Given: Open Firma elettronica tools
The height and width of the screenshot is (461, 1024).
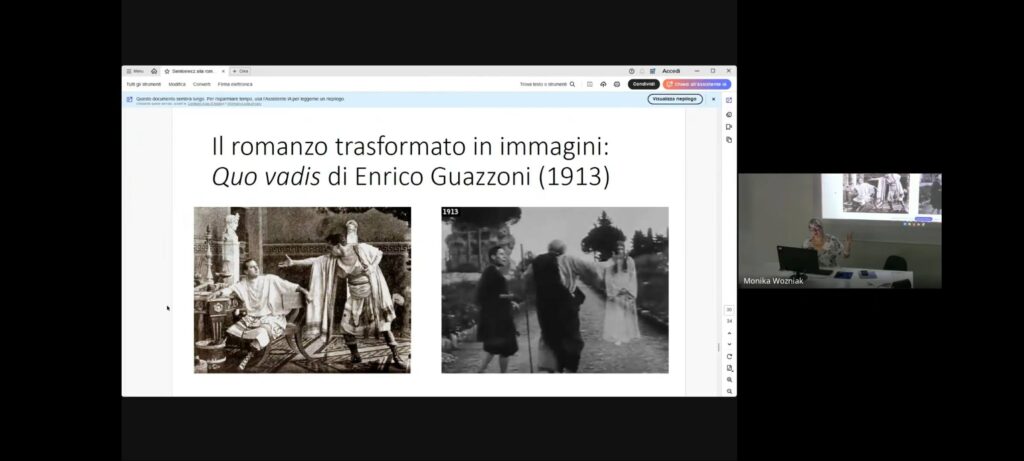Looking at the screenshot, I should click(x=235, y=84).
